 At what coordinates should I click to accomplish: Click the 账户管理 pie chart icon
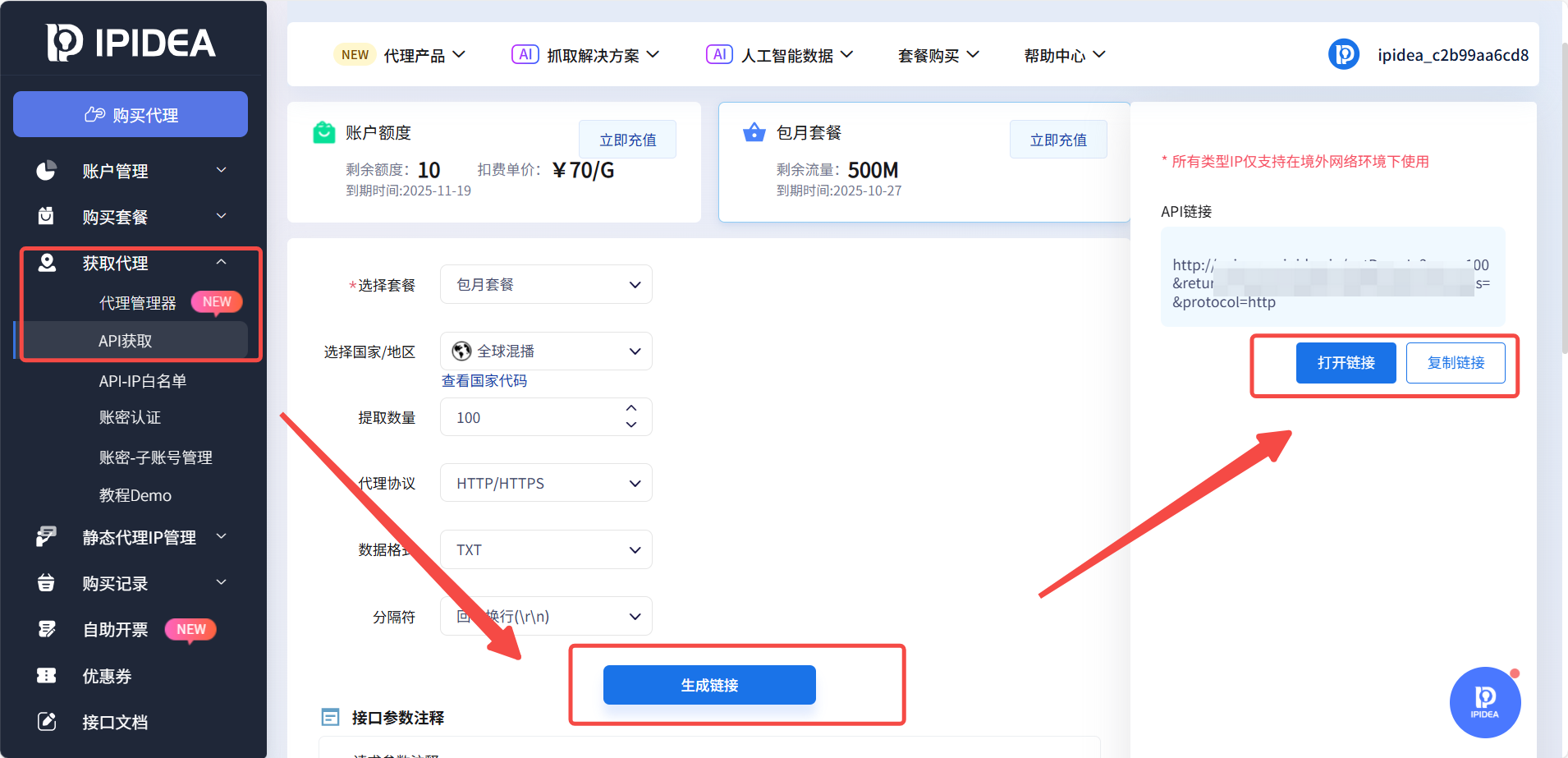[46, 170]
